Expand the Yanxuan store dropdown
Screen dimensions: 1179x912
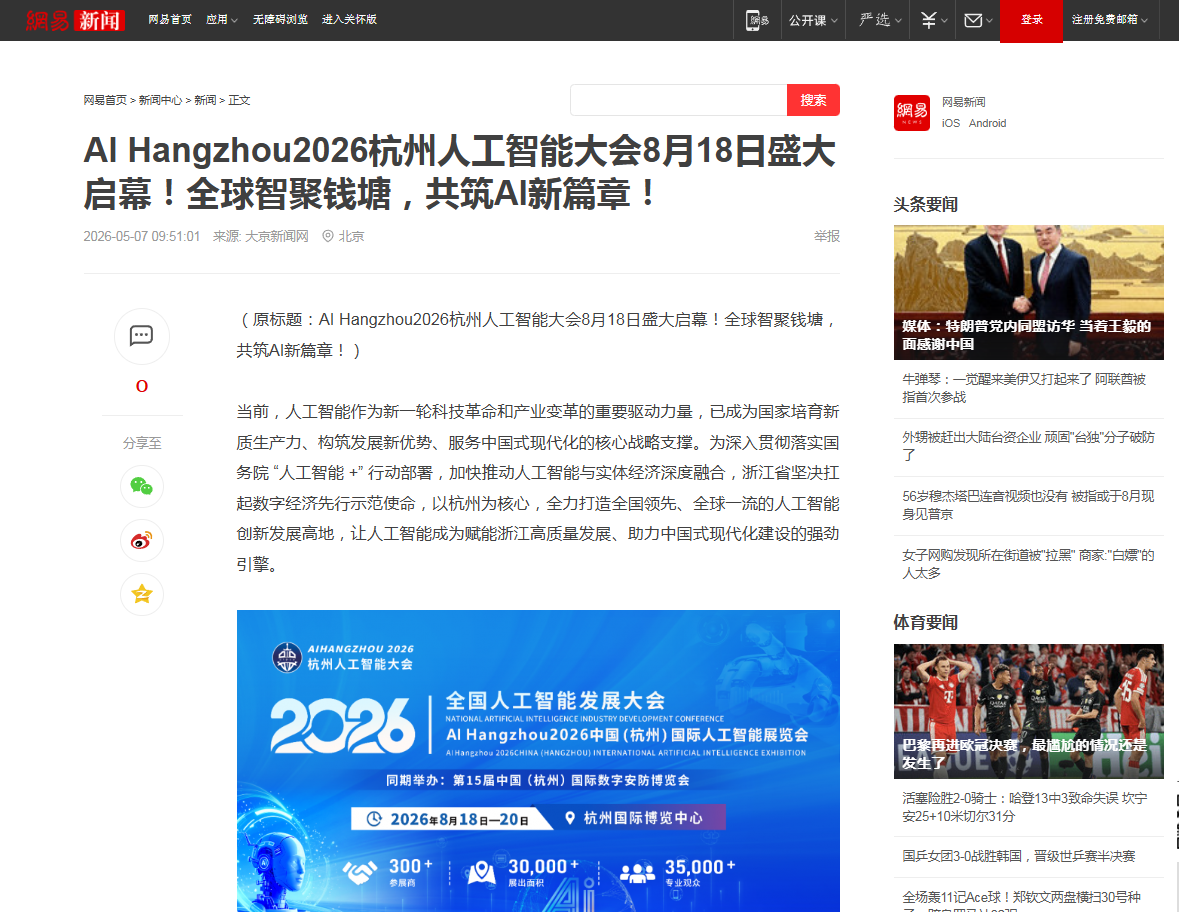point(880,20)
